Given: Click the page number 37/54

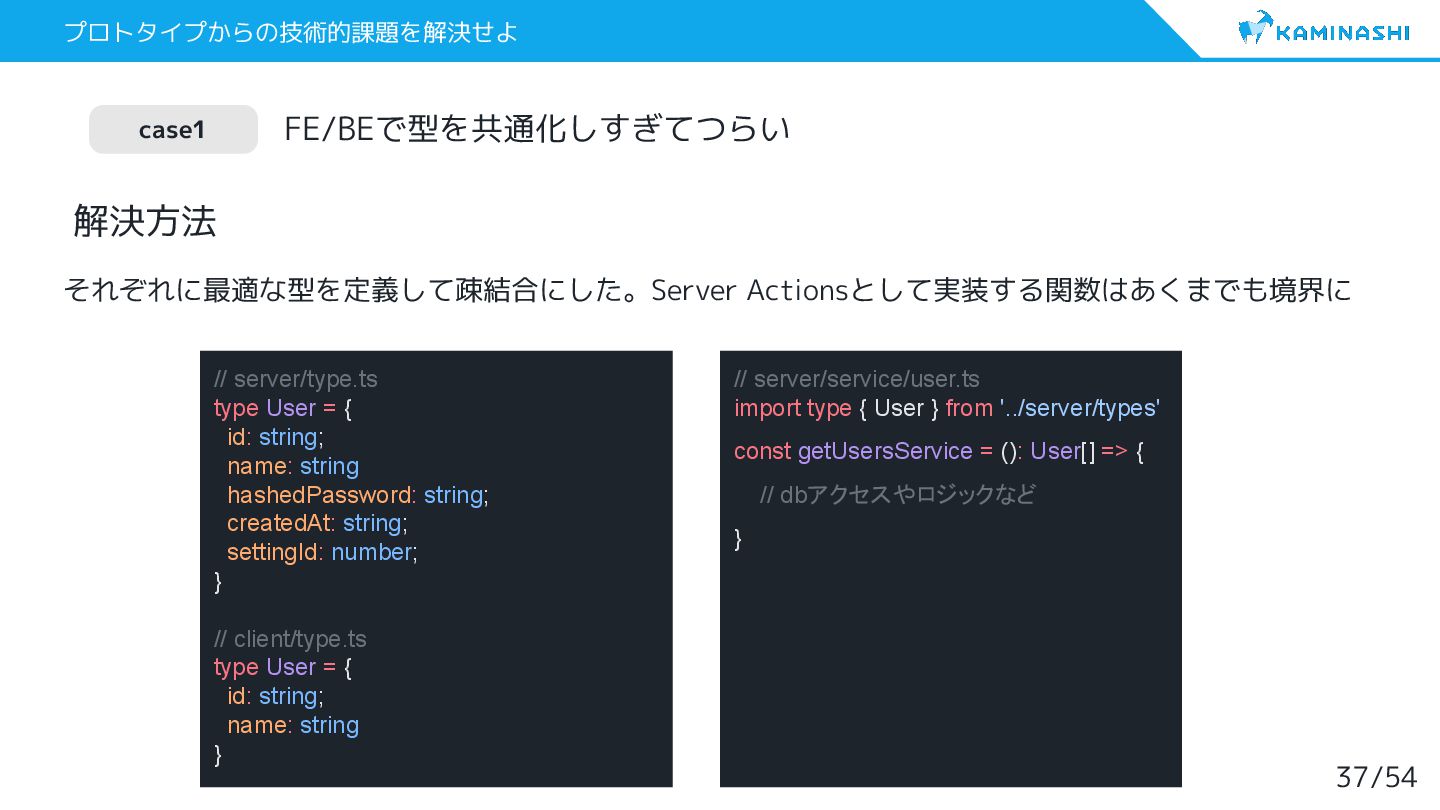Looking at the screenshot, I should [x=1376, y=777].
